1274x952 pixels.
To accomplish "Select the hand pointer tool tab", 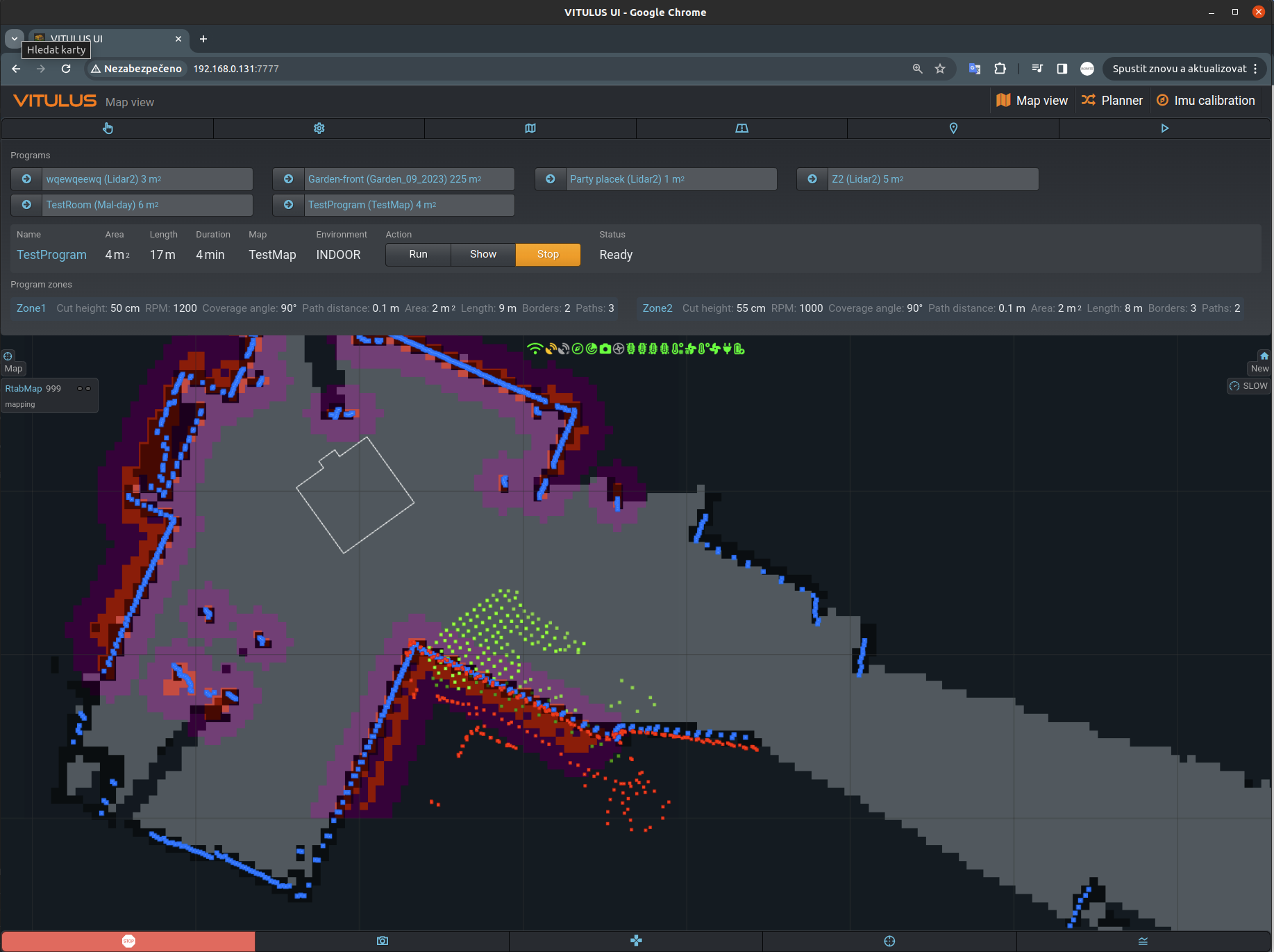I will coord(108,128).
